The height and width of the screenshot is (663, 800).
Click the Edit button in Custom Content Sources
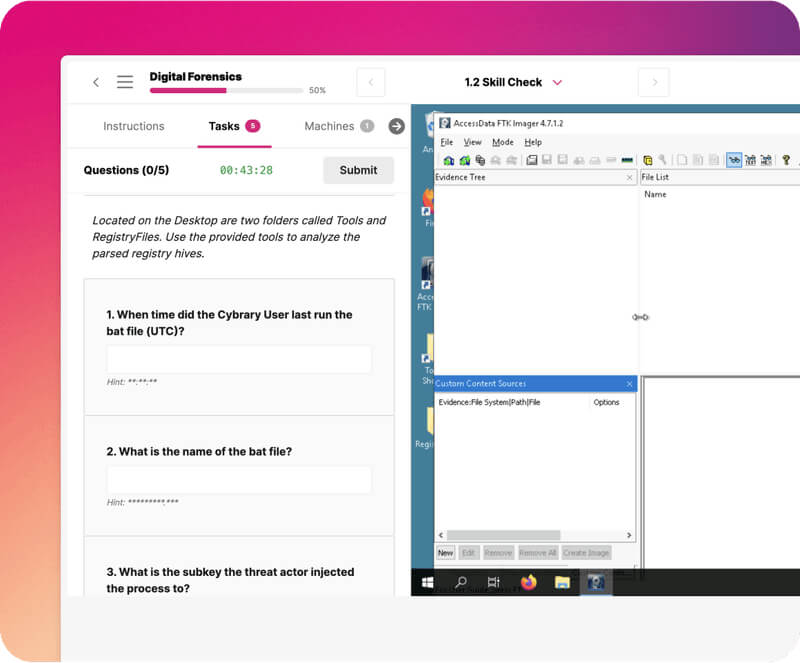tap(468, 553)
